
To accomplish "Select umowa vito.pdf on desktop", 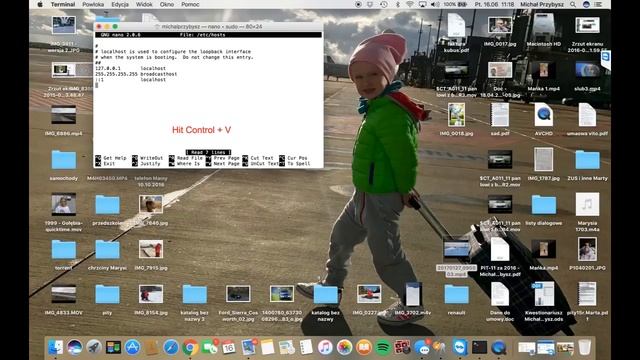I will [x=587, y=115].
